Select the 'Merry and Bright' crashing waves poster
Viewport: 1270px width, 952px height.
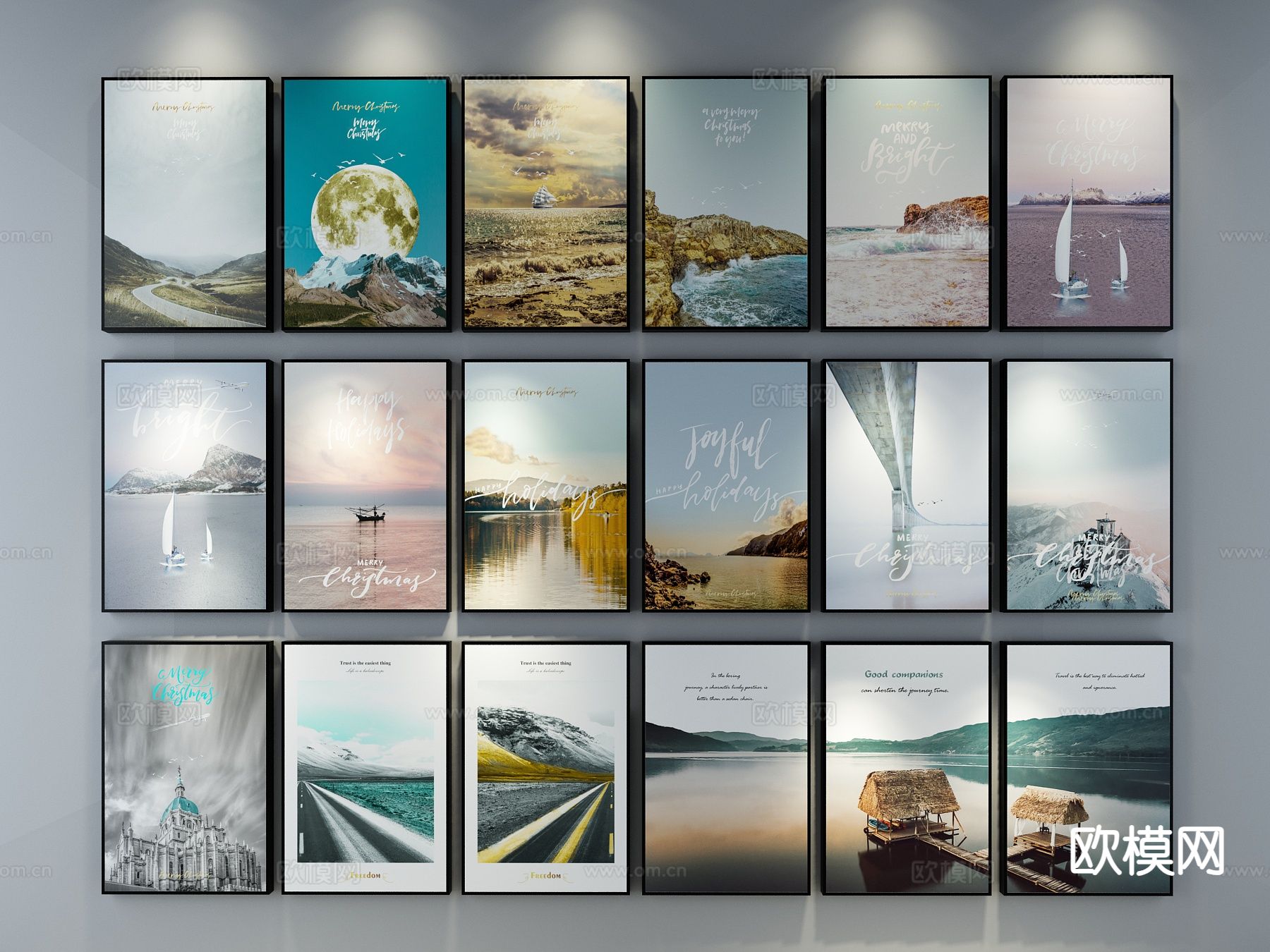(x=907, y=203)
